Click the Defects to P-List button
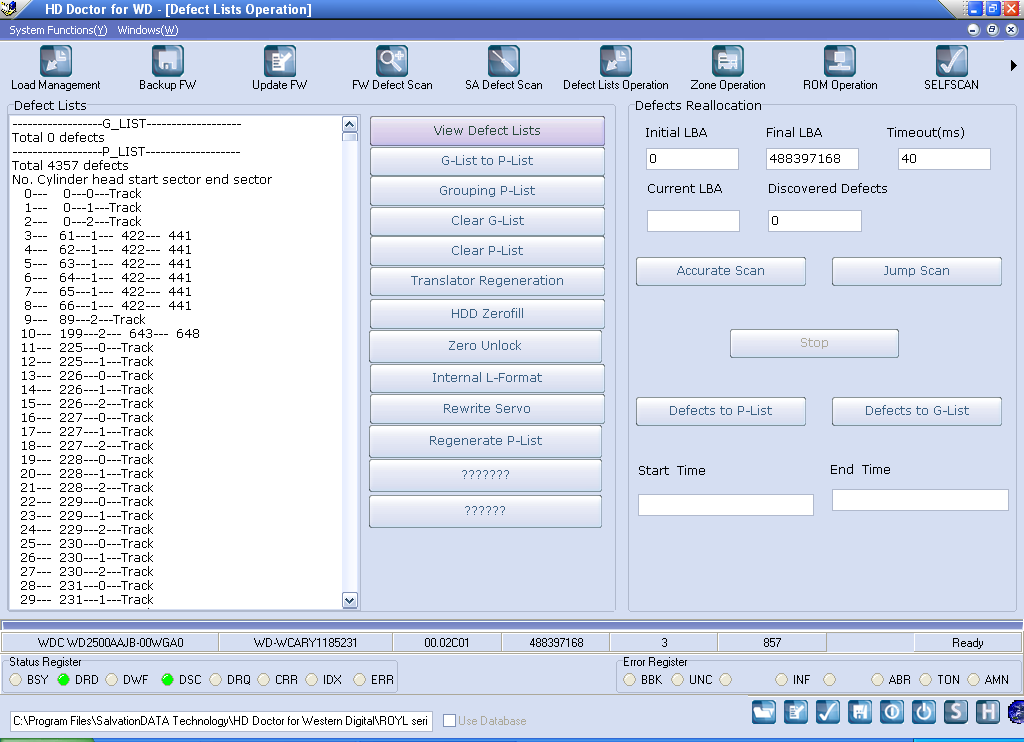Image resolution: width=1024 pixels, height=742 pixels. tap(721, 411)
